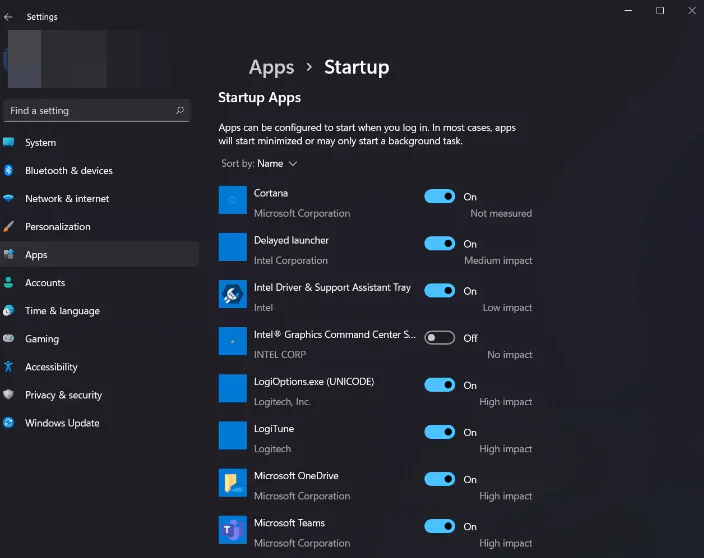Open the Accounts settings page
Image resolution: width=704 pixels, height=558 pixels.
point(45,283)
